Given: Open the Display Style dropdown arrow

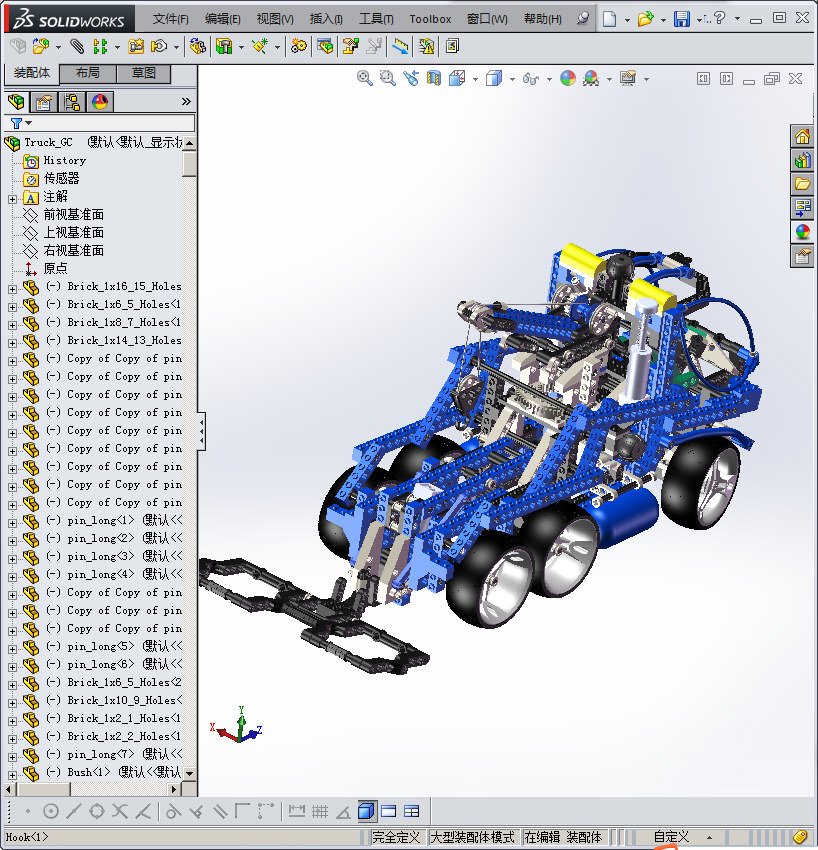Looking at the screenshot, I should [512, 80].
